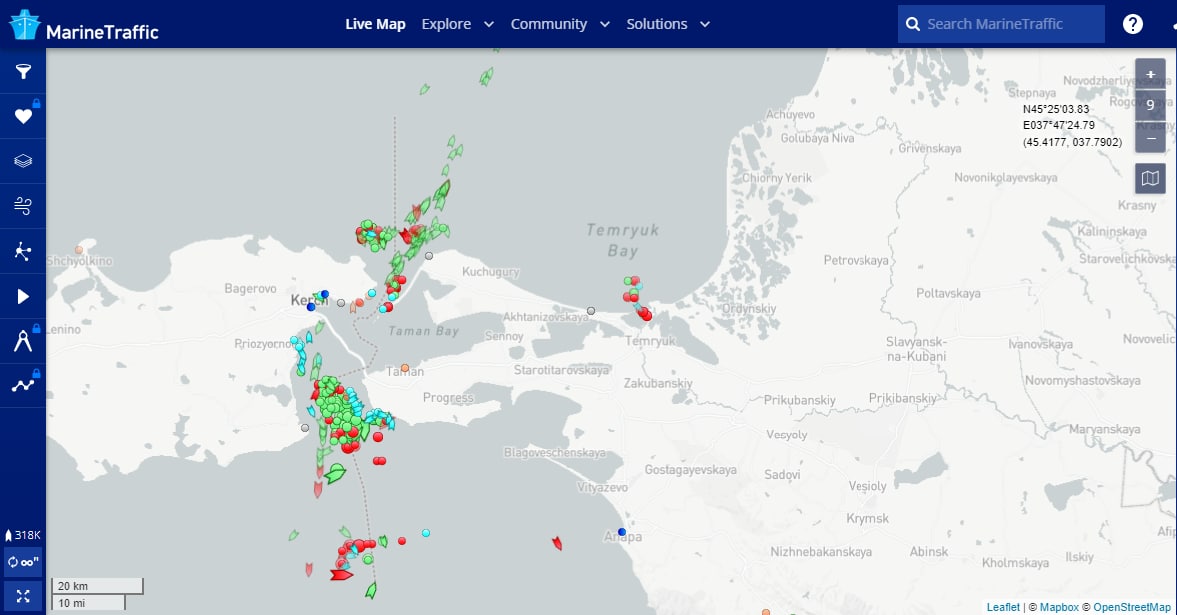Click the blue marker at Anapa
Image resolution: width=1177 pixels, height=615 pixels.
point(622,532)
